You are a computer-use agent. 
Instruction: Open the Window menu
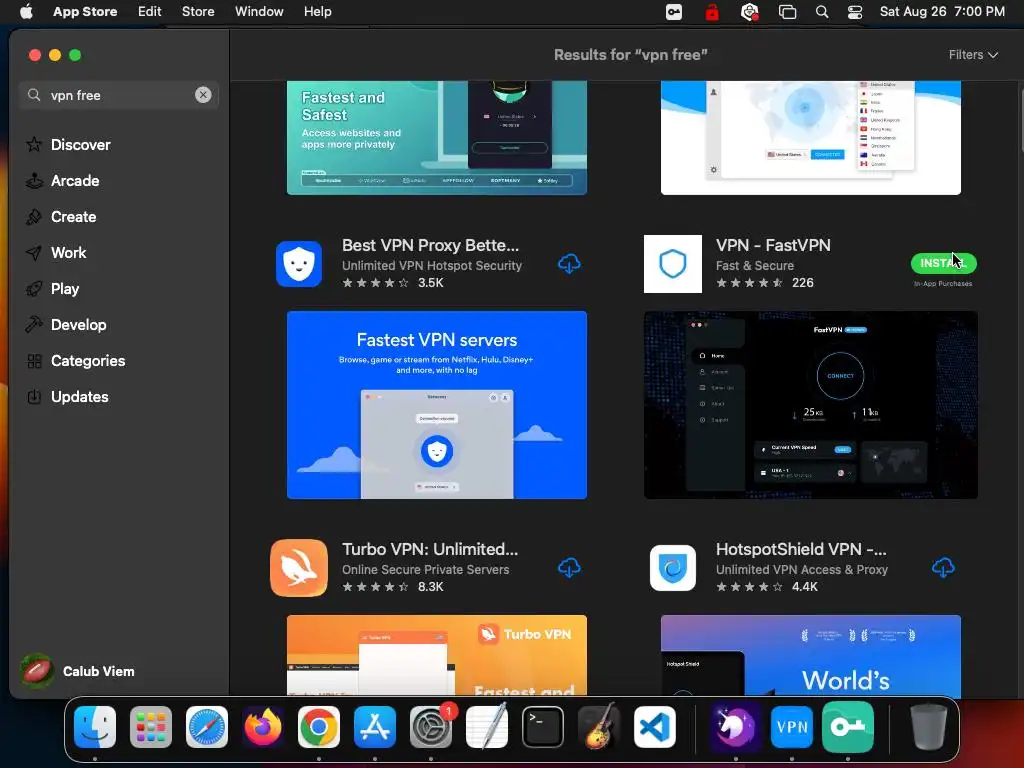[x=259, y=12]
